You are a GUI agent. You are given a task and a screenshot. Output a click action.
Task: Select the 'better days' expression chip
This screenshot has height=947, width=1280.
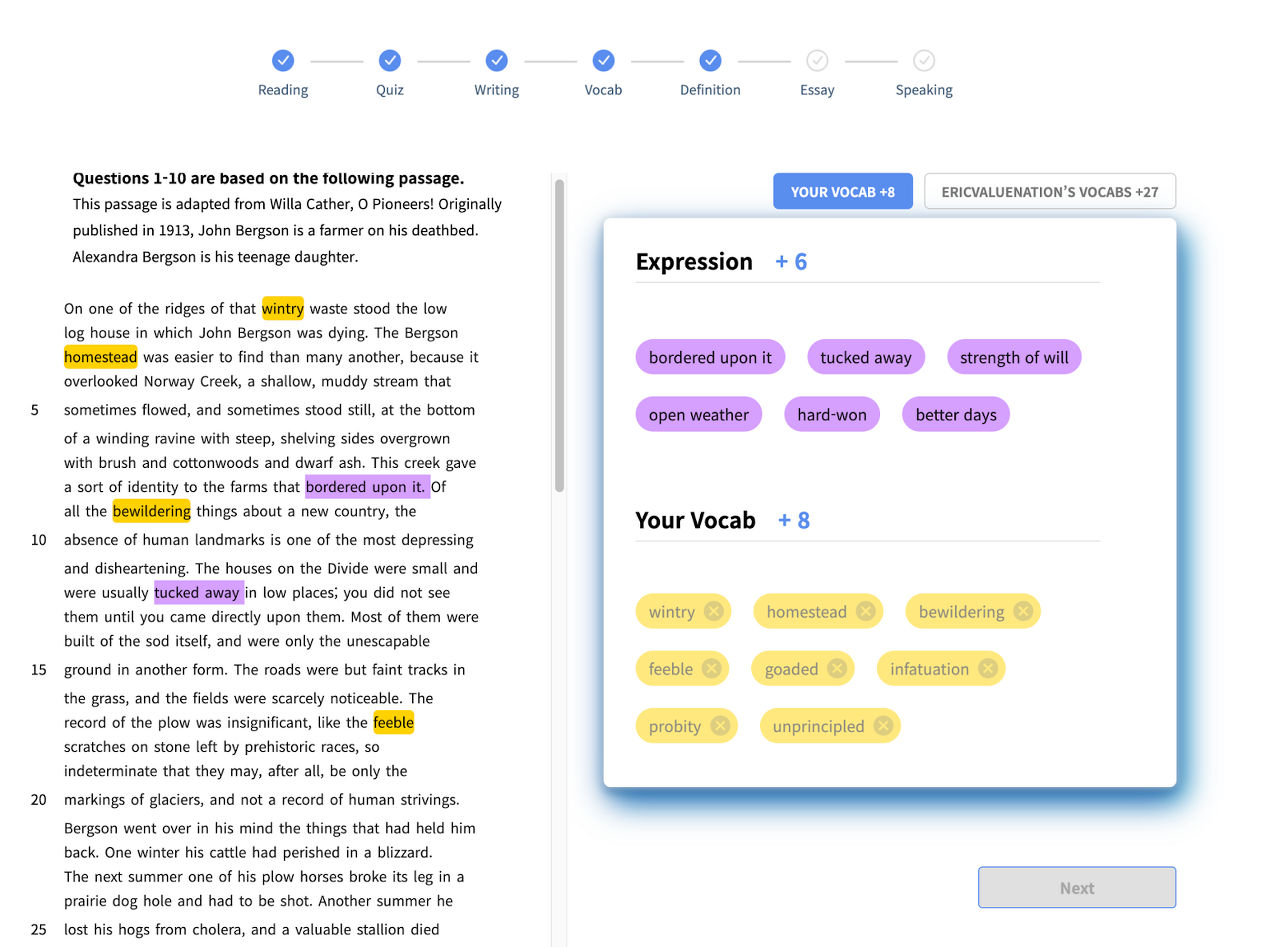(956, 414)
